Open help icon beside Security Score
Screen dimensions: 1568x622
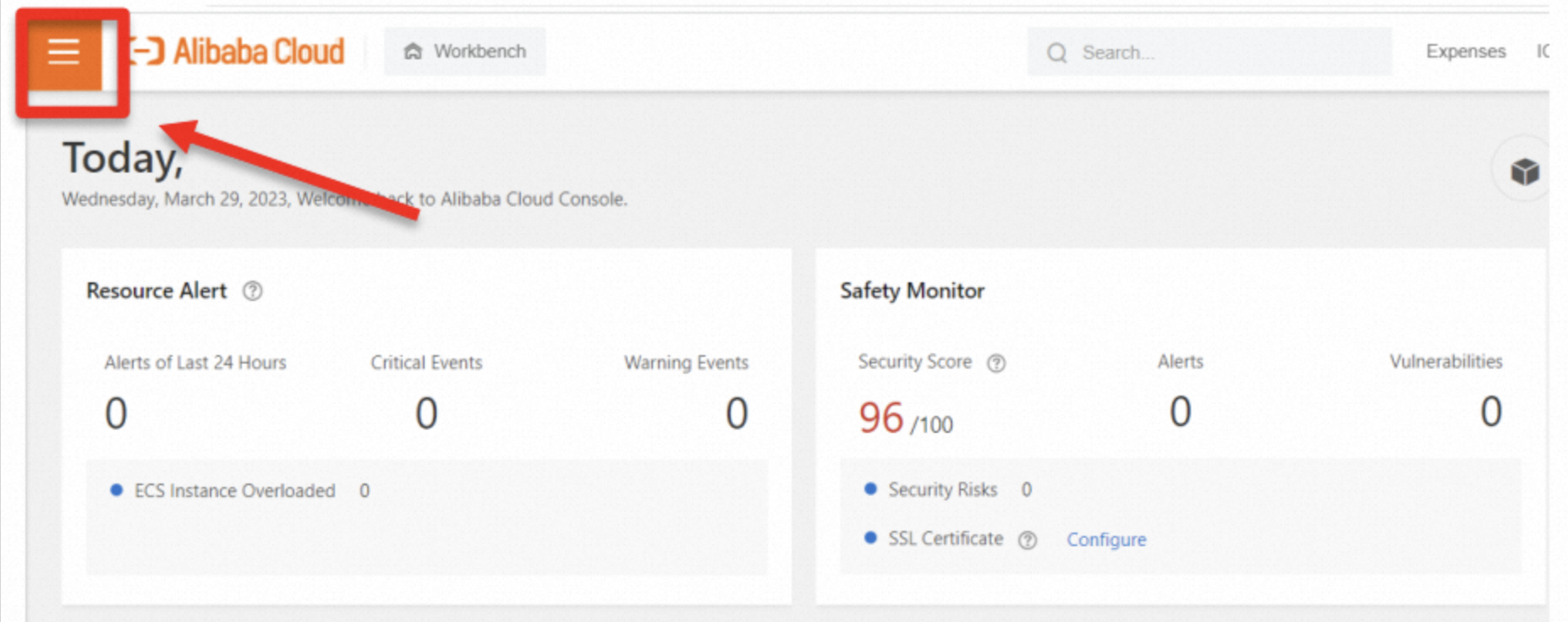tap(996, 363)
